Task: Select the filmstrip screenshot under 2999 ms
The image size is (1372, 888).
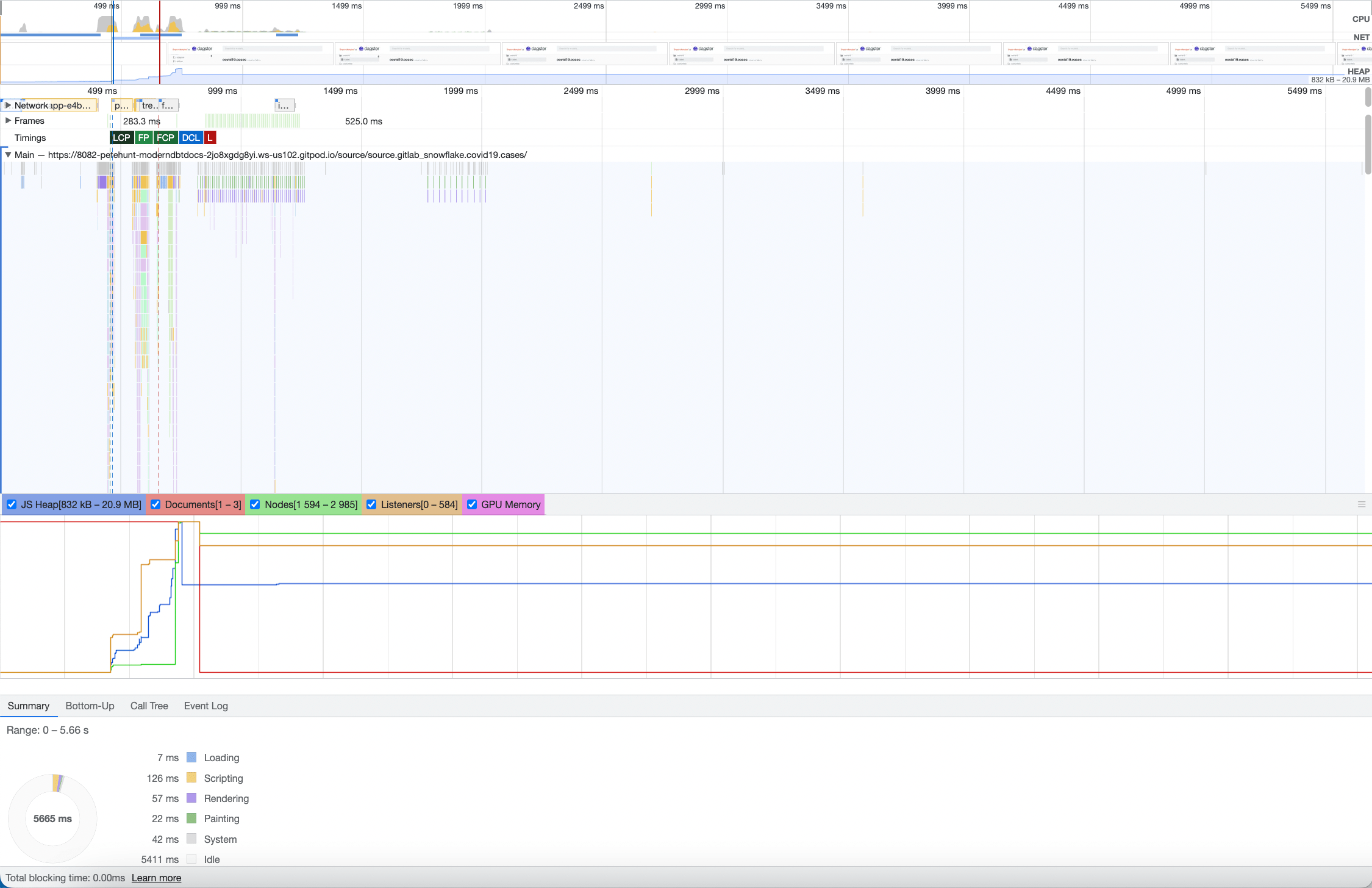Action: tap(751, 54)
